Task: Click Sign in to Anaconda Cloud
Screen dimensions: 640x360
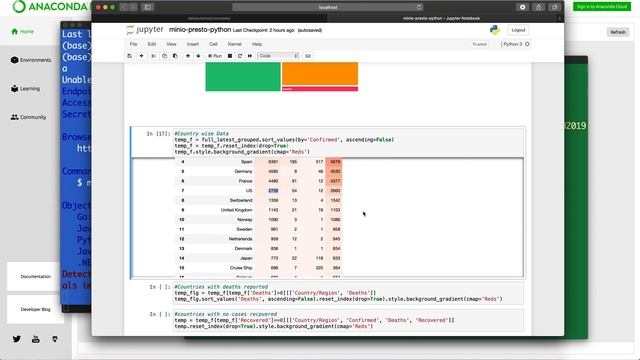Action: pos(602,7)
